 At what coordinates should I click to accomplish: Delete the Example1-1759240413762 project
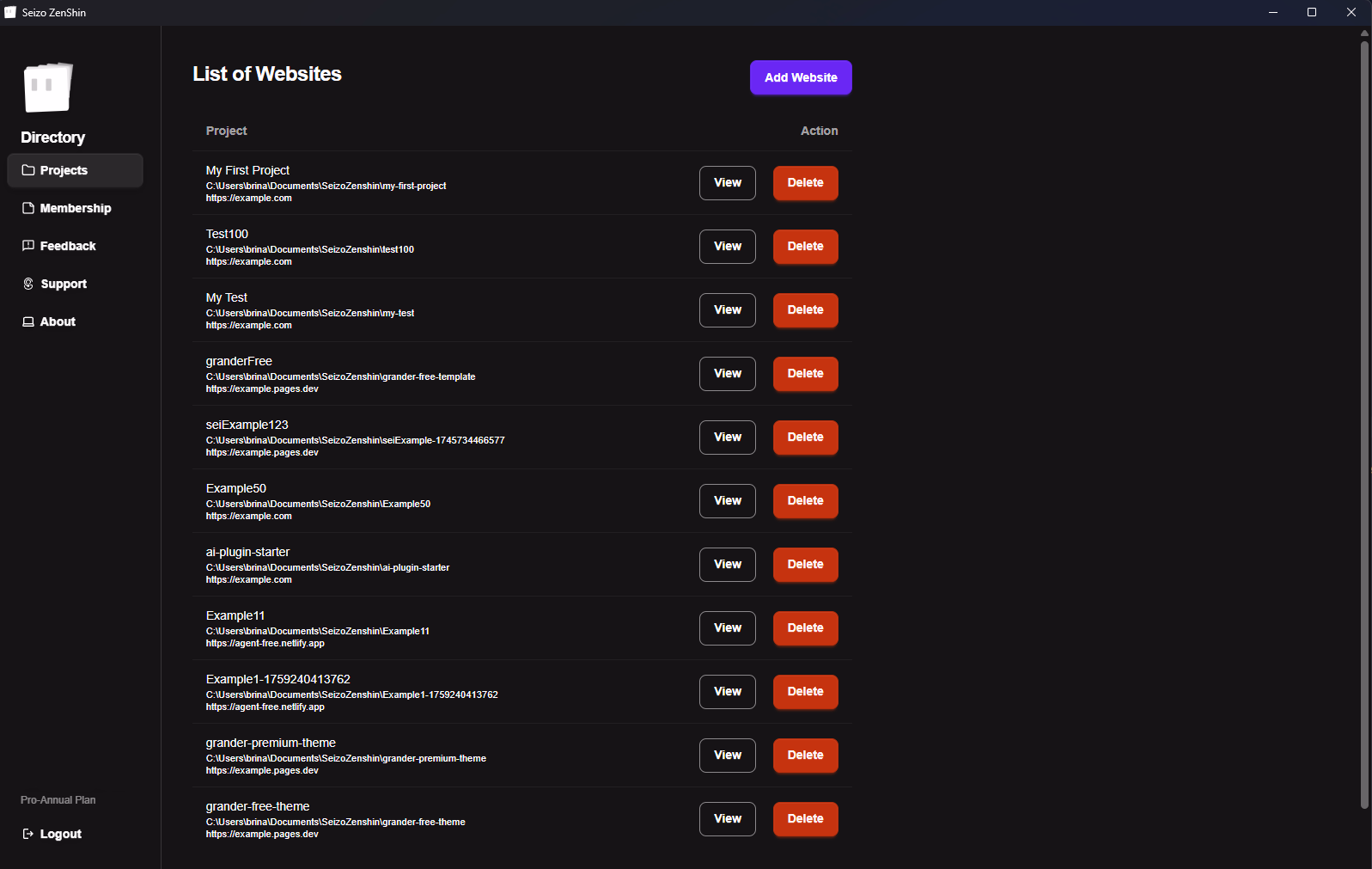click(x=806, y=692)
